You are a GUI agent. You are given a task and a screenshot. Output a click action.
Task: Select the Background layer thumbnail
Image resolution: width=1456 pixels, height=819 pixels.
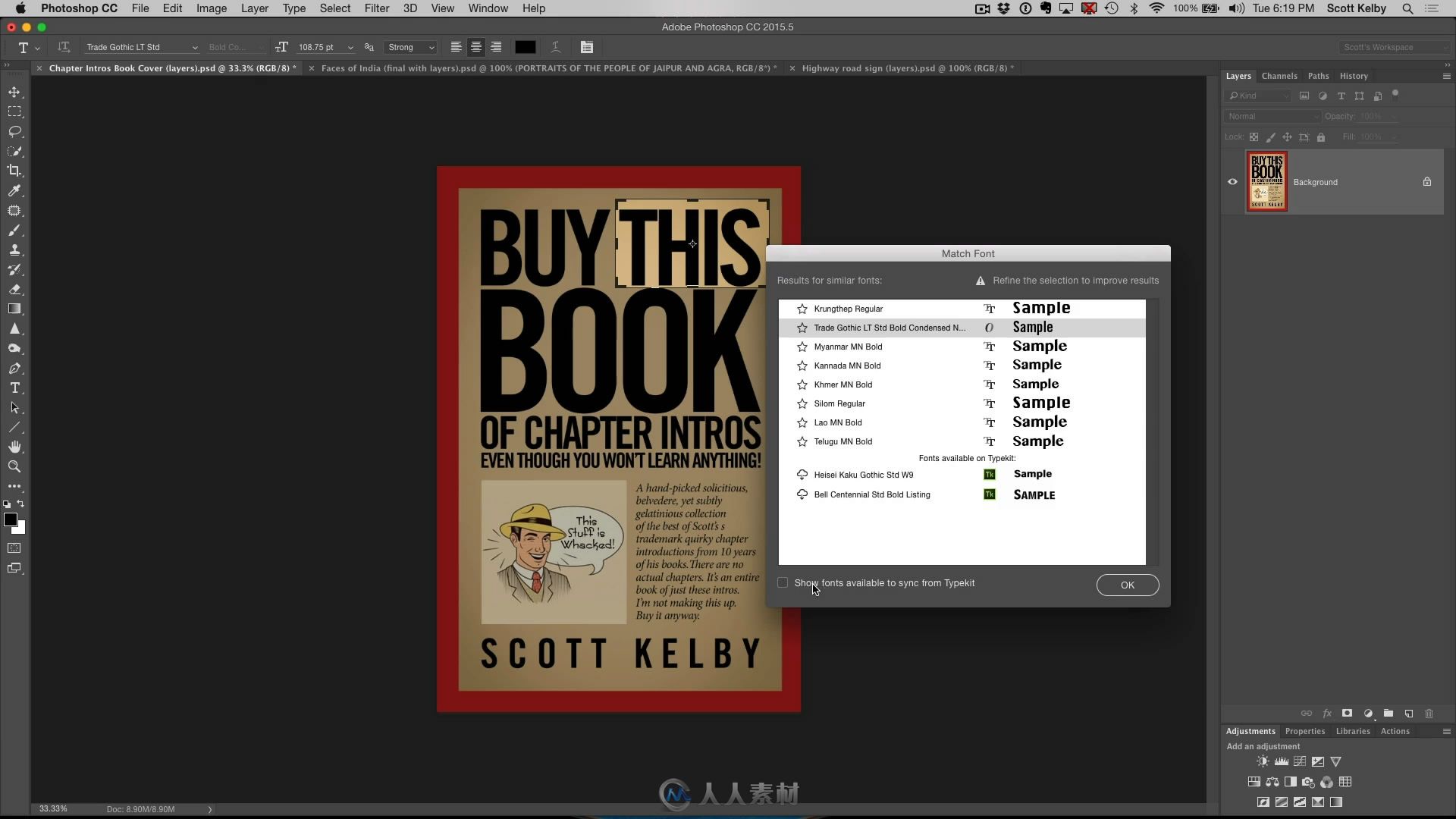pos(1267,182)
